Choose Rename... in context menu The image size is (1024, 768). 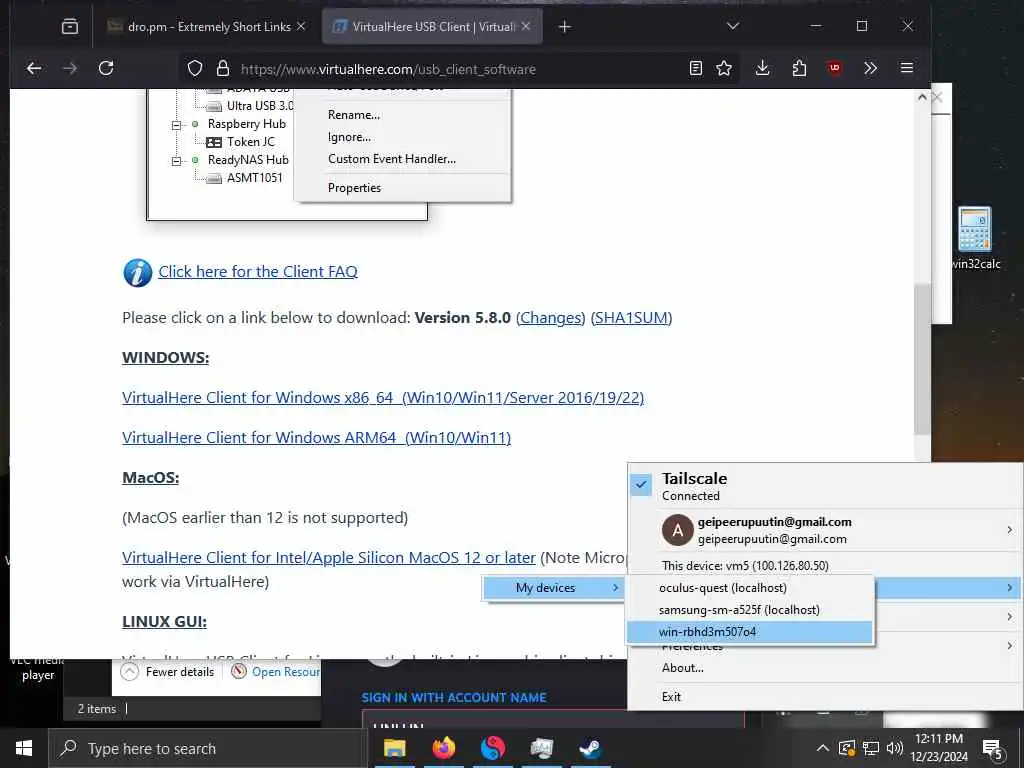[354, 114]
